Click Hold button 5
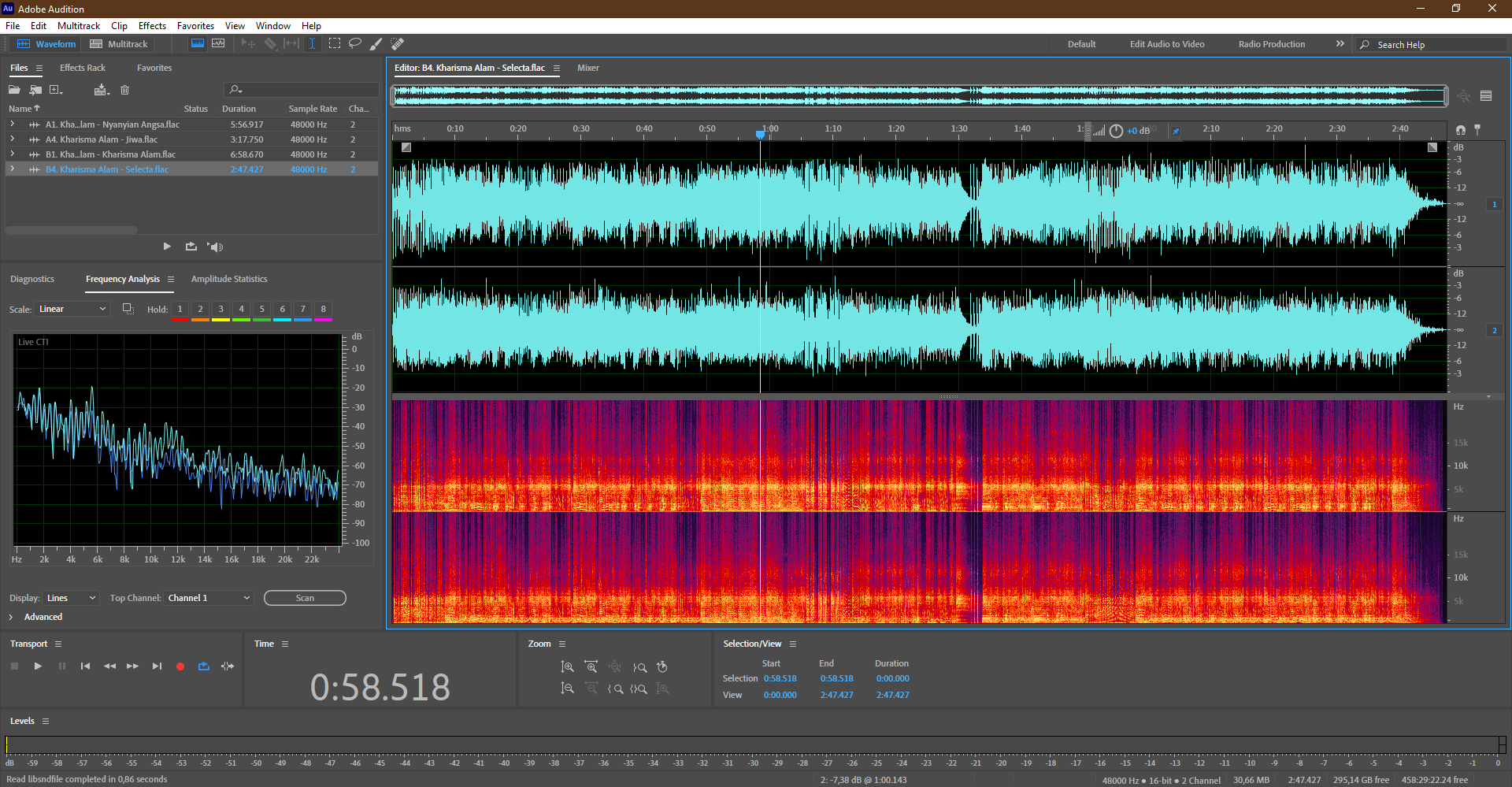Viewport: 1512px width, 787px height. [262, 309]
